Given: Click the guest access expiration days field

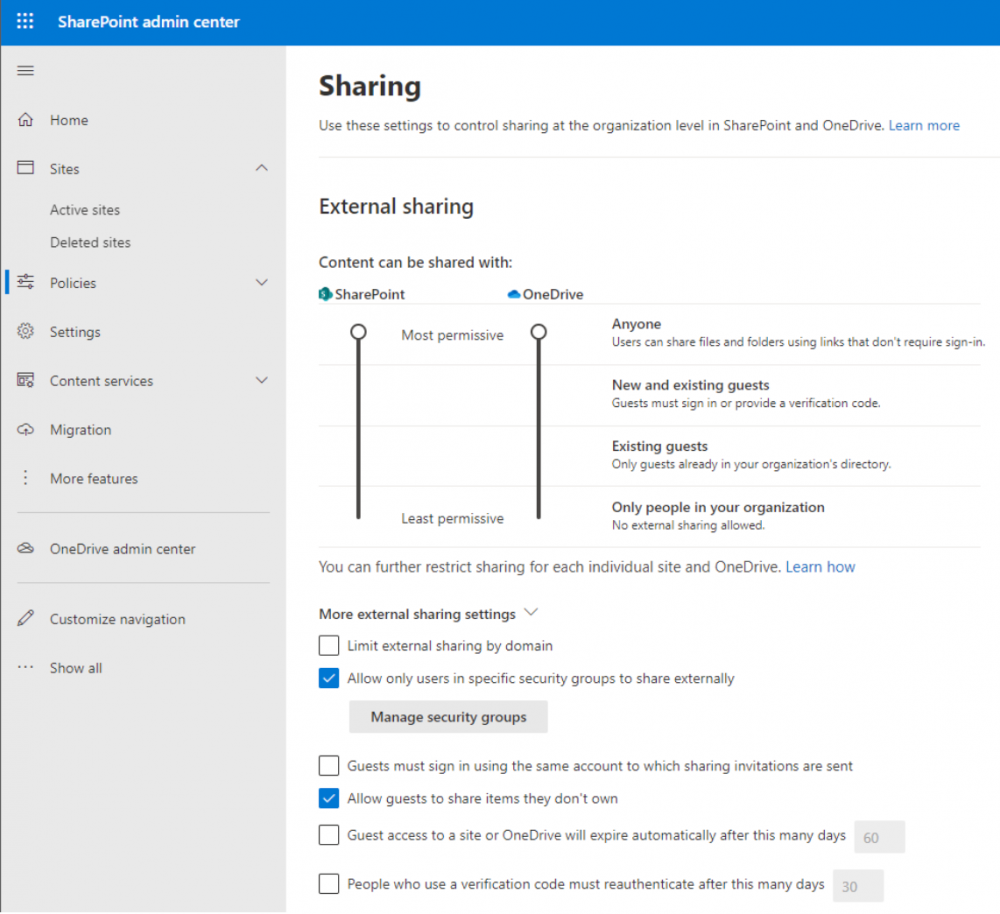Looking at the screenshot, I should click(879, 837).
